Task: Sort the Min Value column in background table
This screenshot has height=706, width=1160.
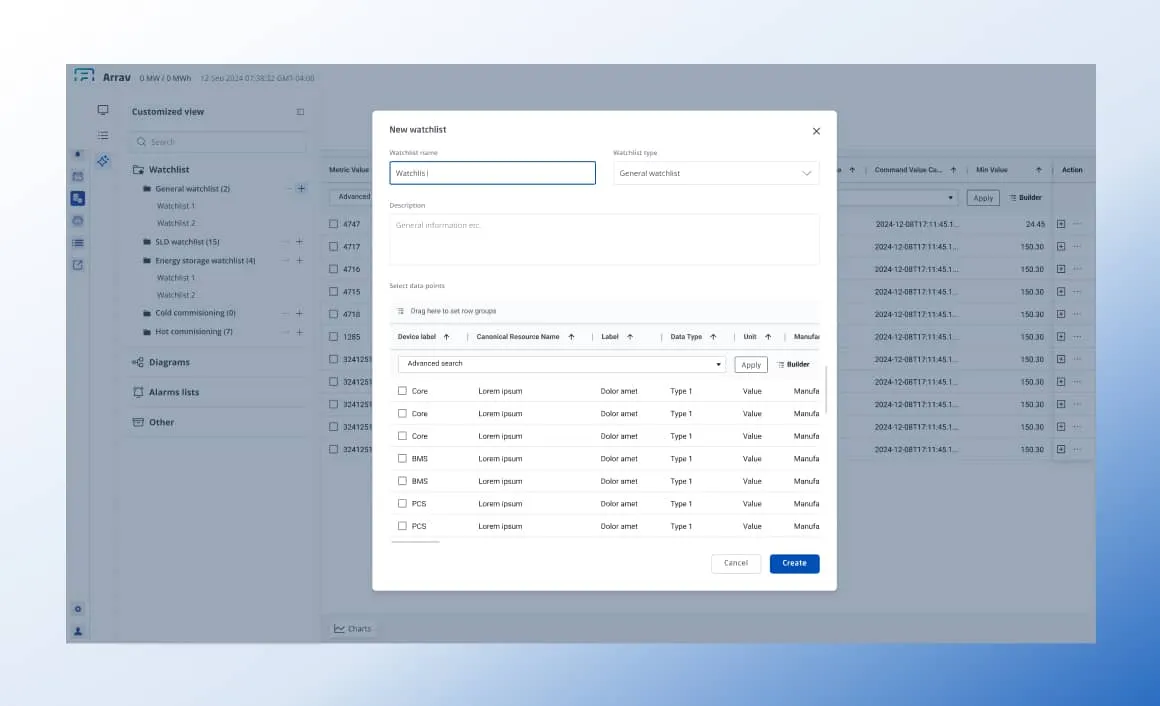Action: 1039,170
